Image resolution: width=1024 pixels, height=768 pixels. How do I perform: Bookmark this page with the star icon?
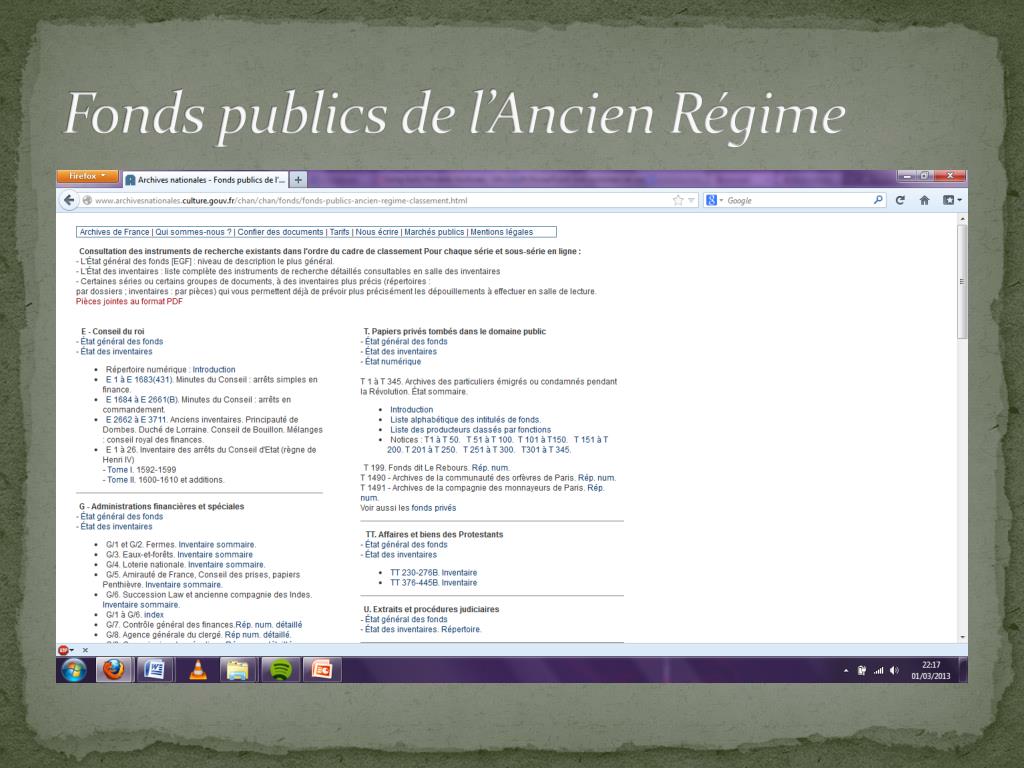click(678, 200)
